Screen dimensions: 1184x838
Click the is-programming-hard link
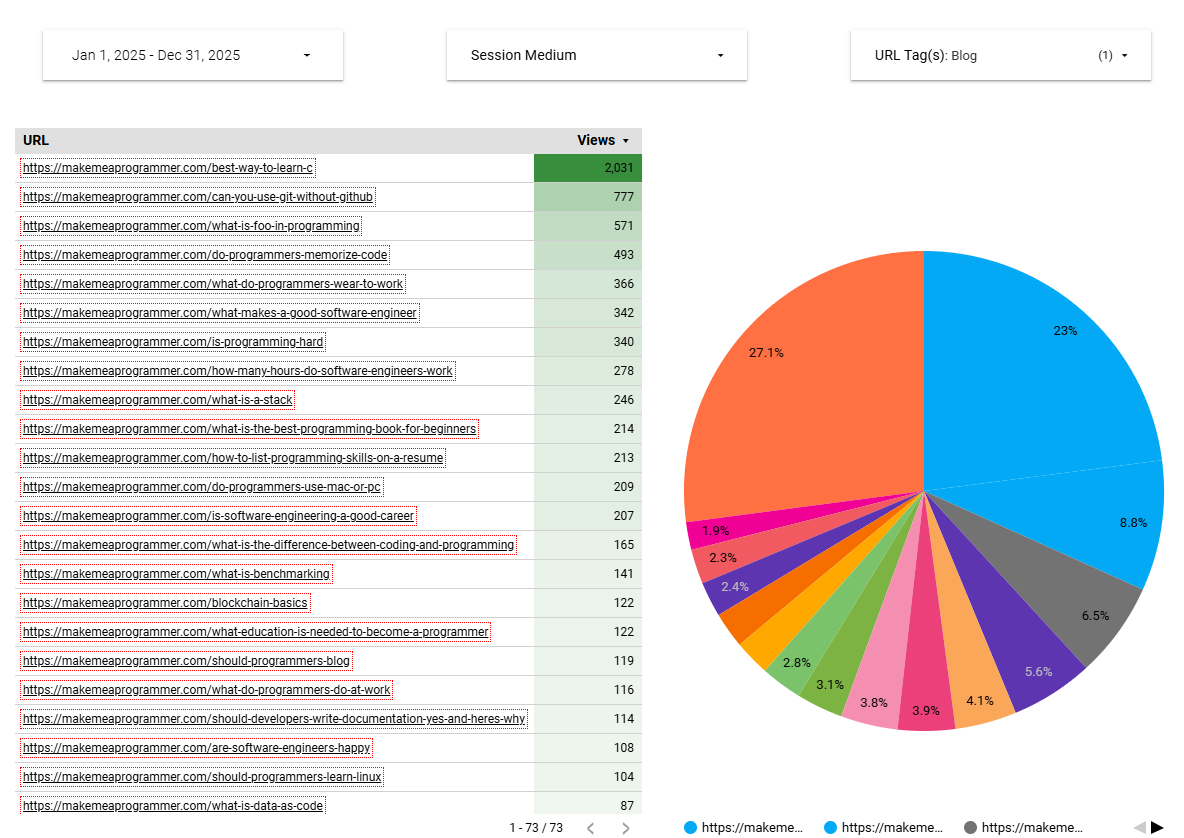(173, 342)
